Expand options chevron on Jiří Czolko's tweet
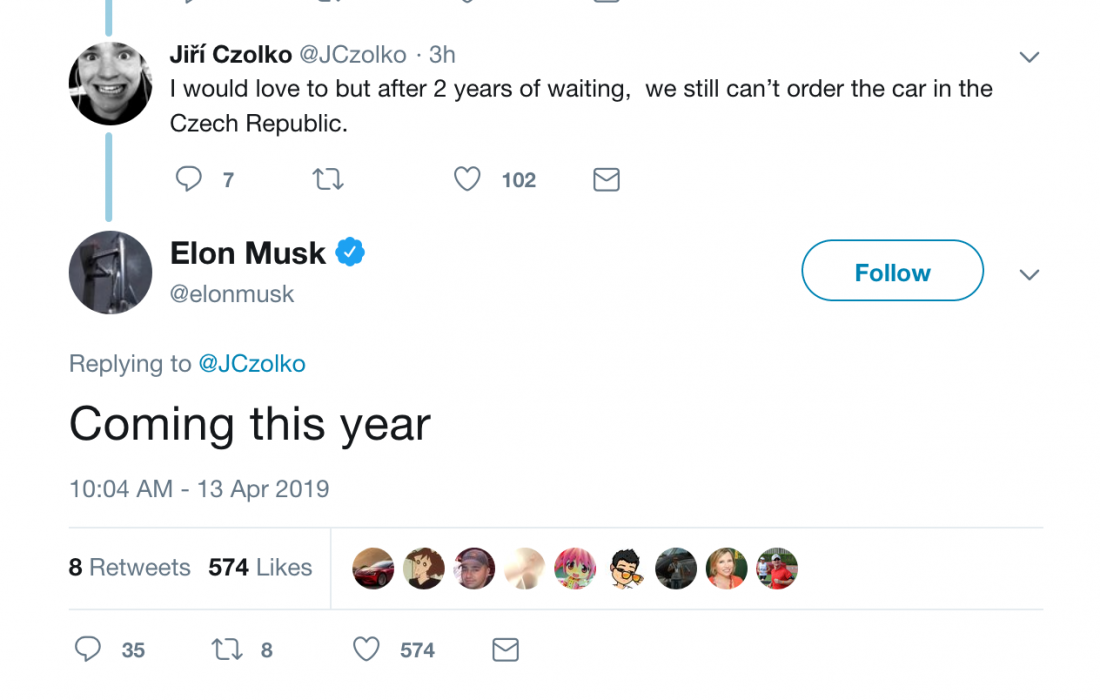The image size is (1100, 700). coord(1029,57)
